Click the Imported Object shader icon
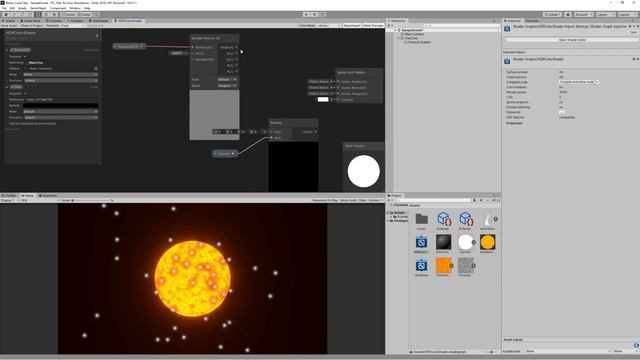The height and width of the screenshot is (360, 640). (507, 61)
